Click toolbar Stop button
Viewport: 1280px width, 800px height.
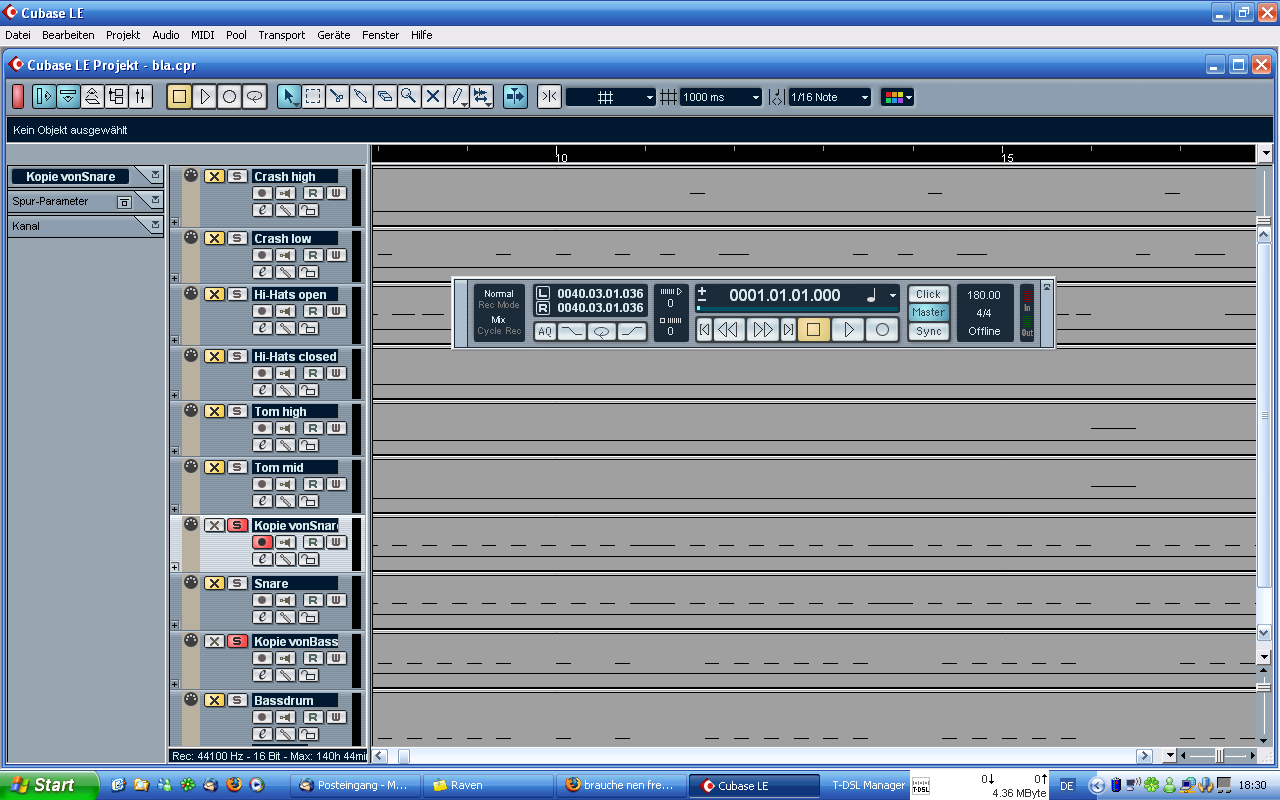point(180,97)
